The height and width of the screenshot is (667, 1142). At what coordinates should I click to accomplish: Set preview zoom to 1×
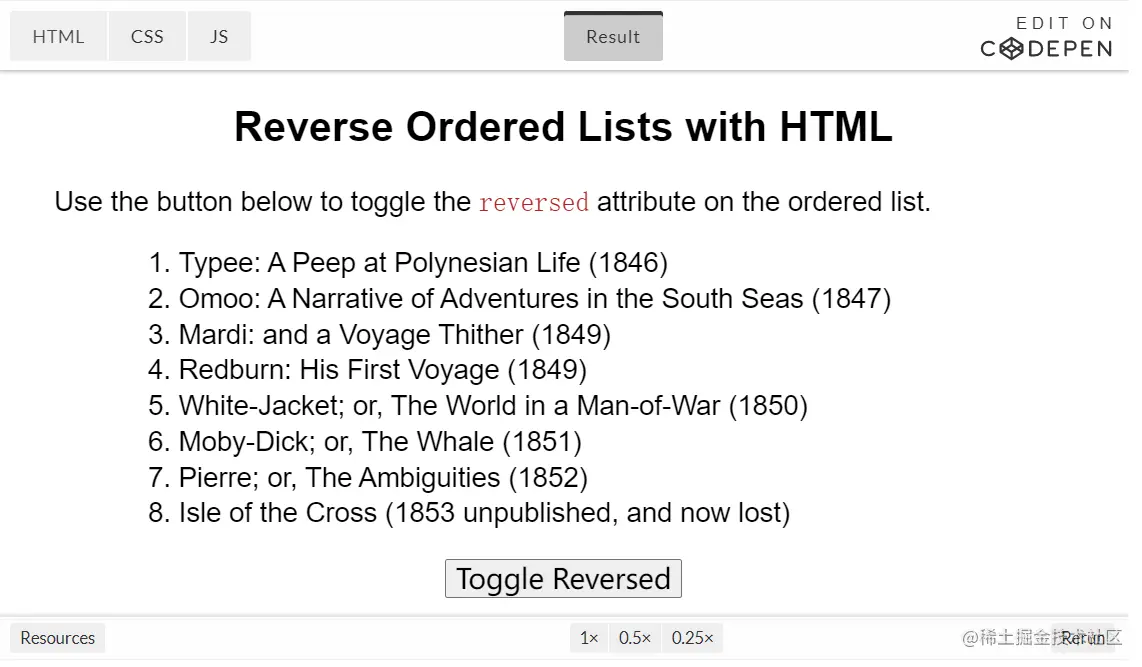[589, 638]
